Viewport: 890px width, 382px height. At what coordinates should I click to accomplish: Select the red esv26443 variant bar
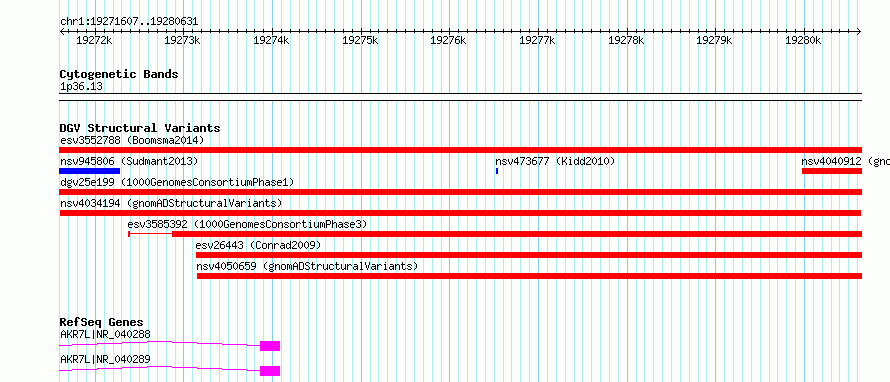pyautogui.click(x=528, y=255)
